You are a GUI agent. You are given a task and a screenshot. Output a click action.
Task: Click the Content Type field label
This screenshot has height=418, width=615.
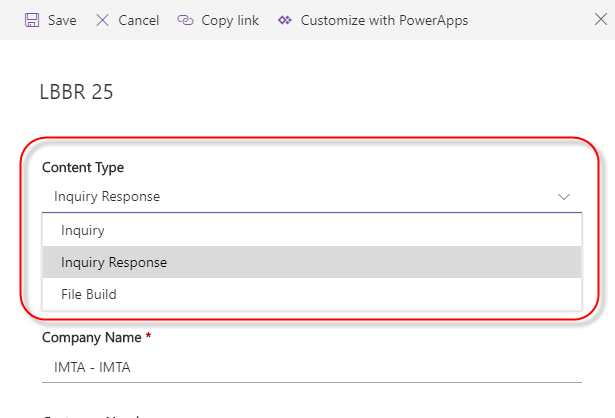83,168
